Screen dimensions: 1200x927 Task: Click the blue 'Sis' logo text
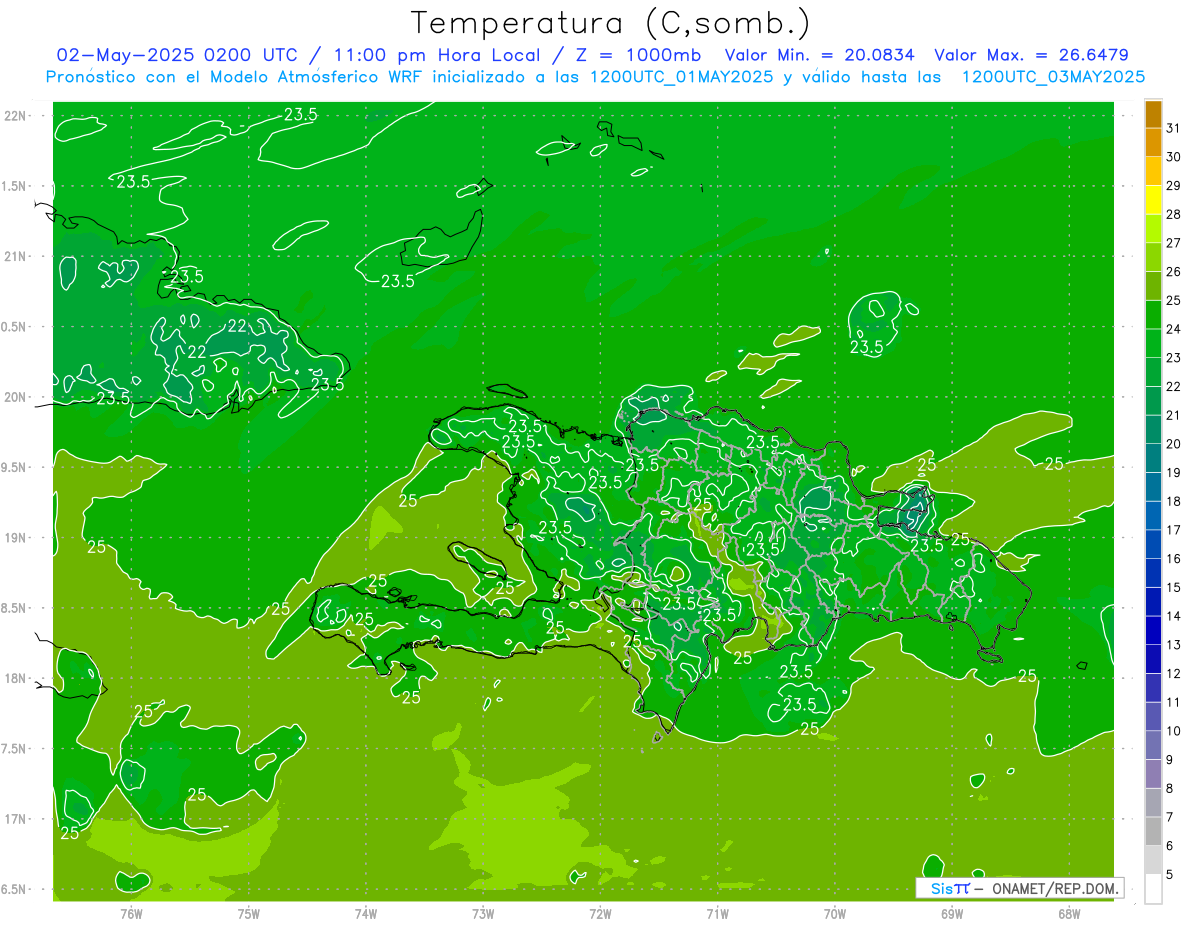pos(941,888)
